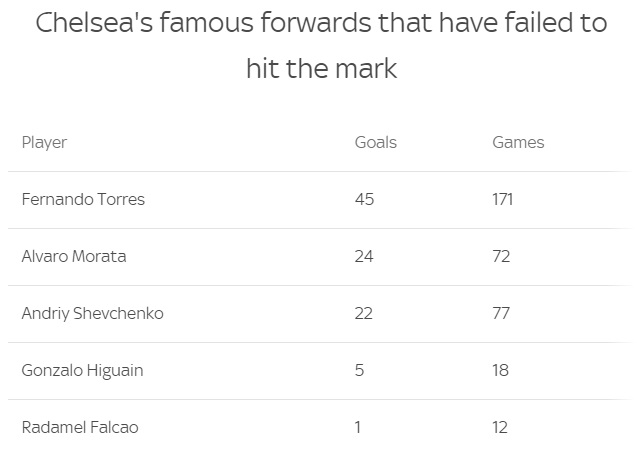
Task: Click Andriy Shevchenko goals value 22
Action: click(x=364, y=313)
